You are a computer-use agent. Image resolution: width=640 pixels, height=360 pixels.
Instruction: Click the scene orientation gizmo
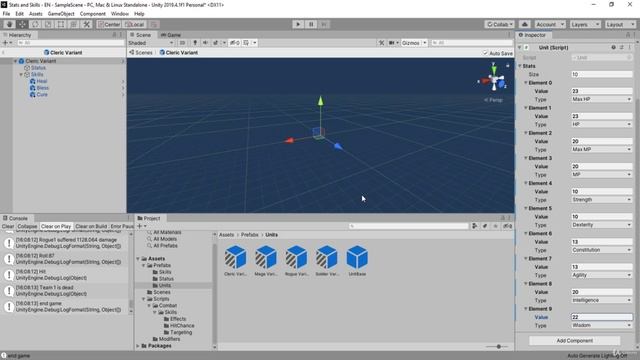click(x=494, y=79)
